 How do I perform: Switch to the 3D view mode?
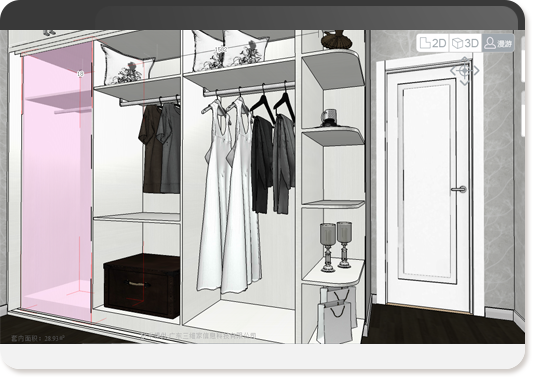click(x=465, y=43)
